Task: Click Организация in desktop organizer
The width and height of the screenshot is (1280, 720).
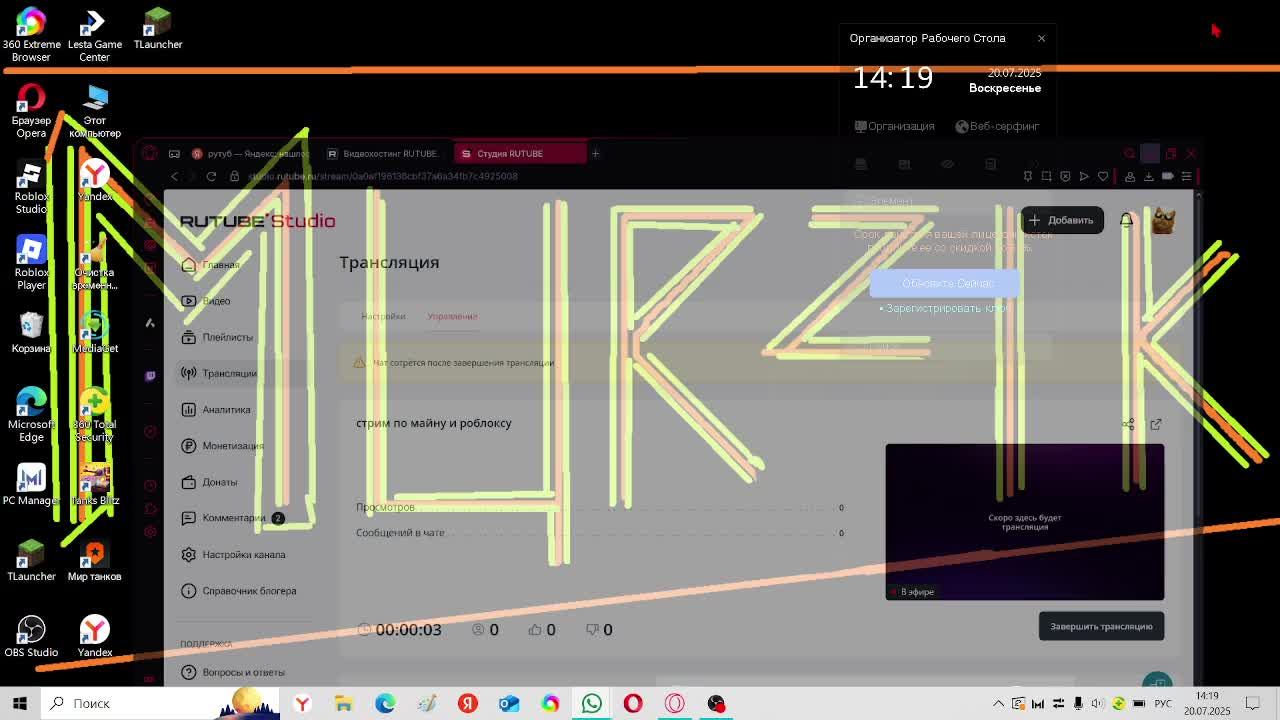Action: point(895,126)
